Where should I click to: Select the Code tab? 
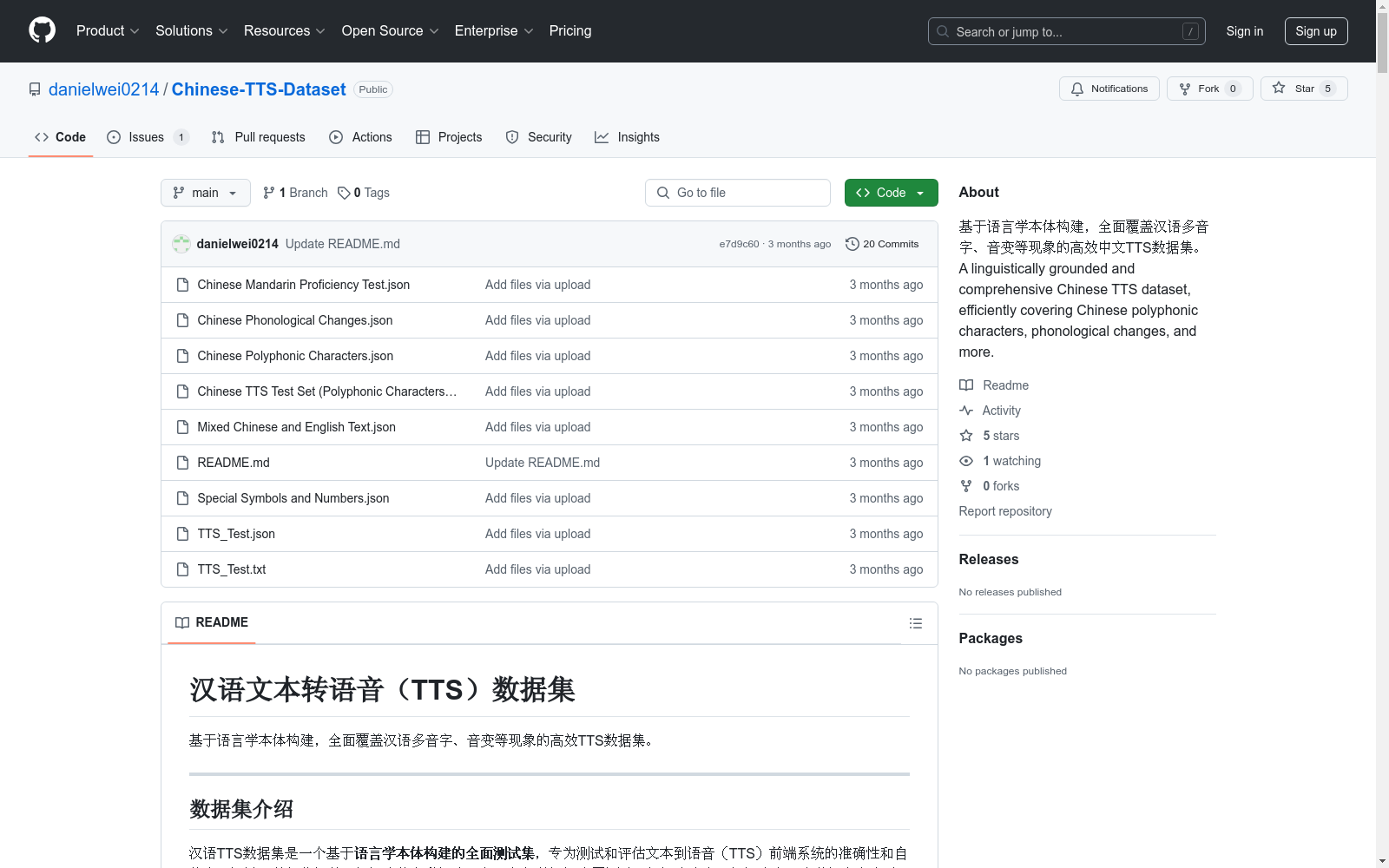point(60,137)
